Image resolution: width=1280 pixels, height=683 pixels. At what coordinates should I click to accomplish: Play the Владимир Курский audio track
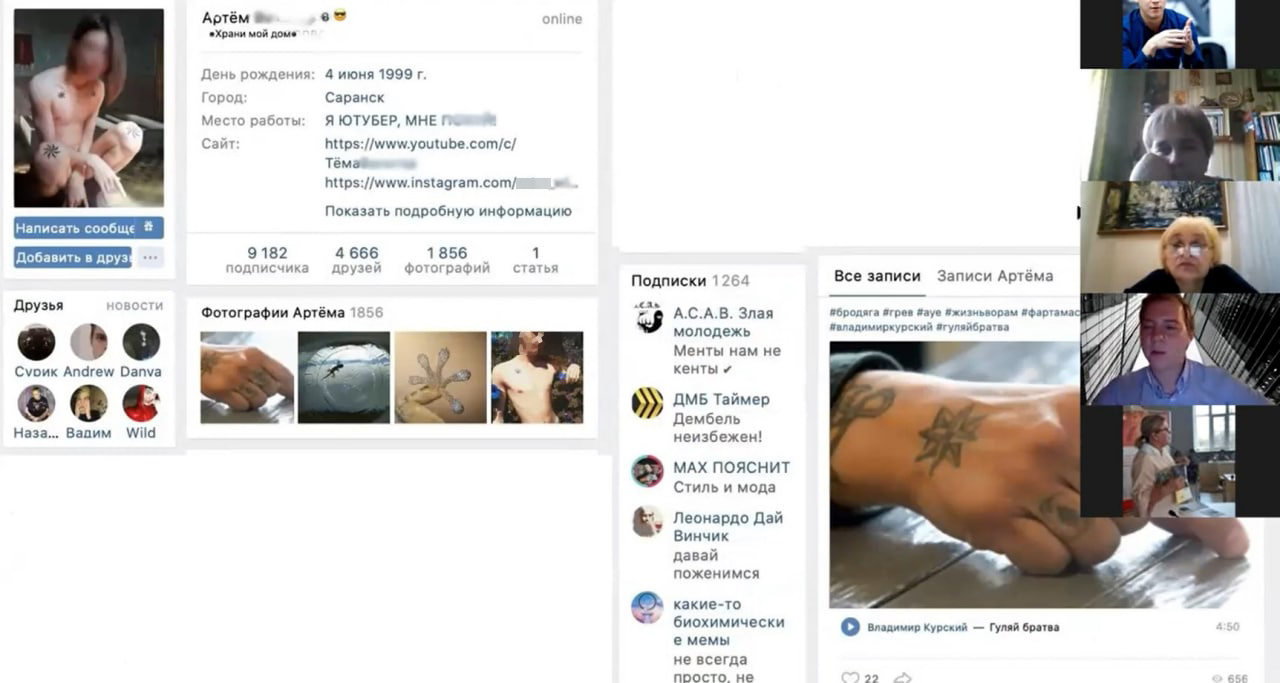(850, 627)
